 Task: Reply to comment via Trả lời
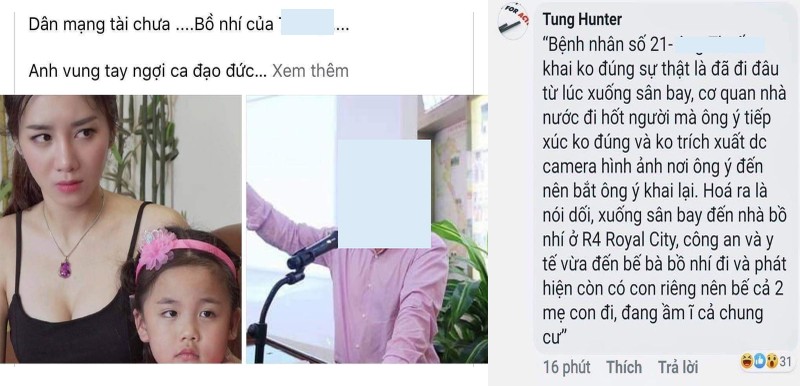678,367
